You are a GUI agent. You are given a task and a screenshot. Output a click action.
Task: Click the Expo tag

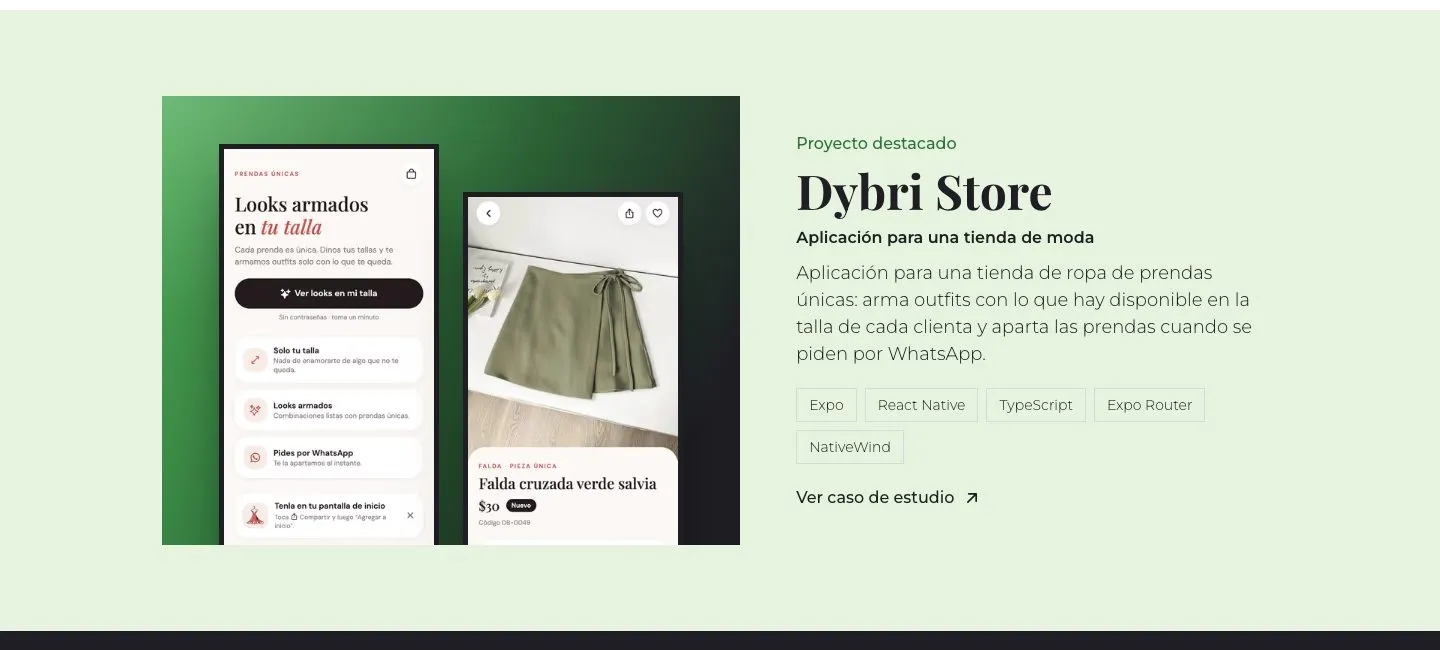[x=826, y=405]
